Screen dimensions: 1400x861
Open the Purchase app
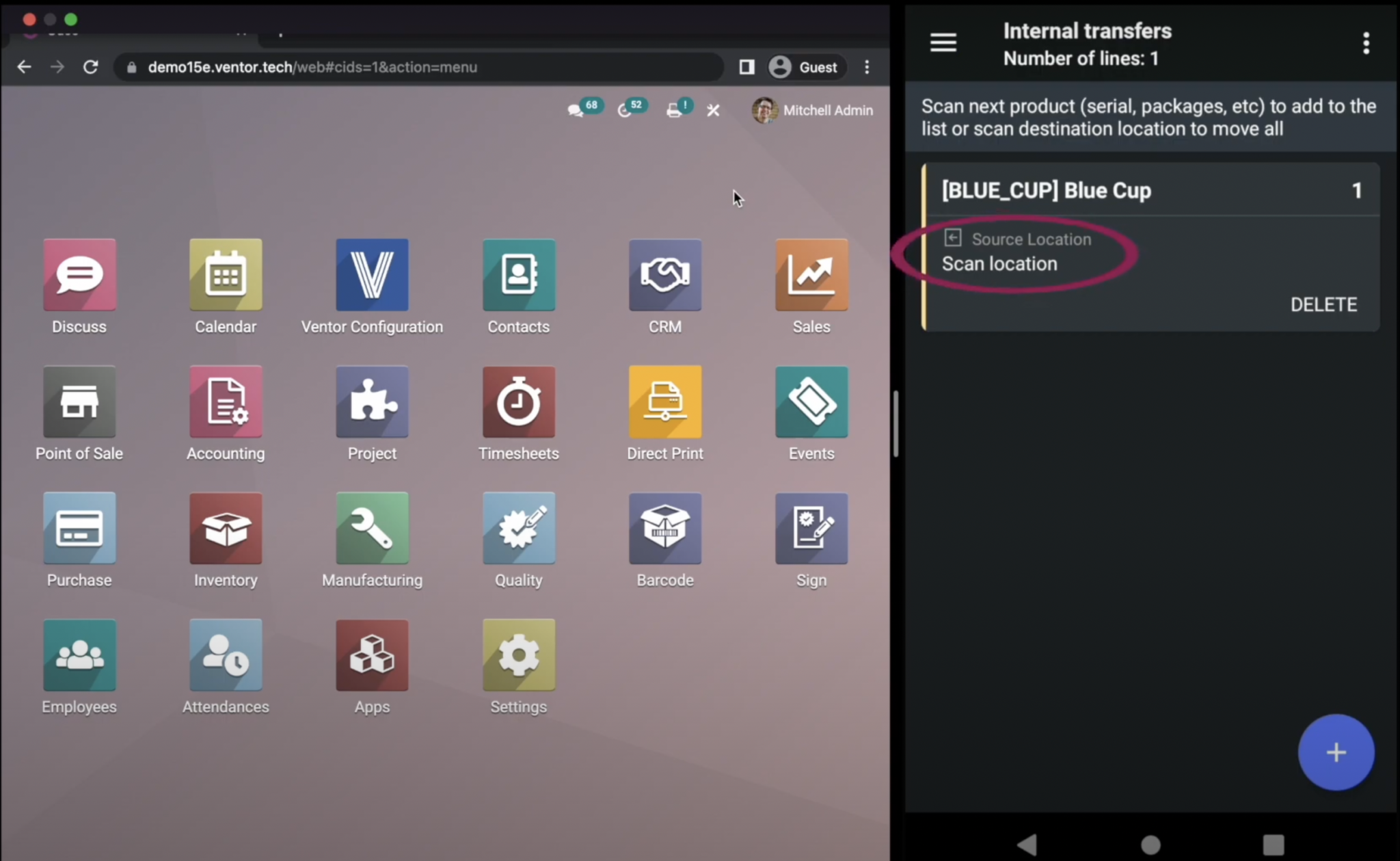click(x=79, y=528)
